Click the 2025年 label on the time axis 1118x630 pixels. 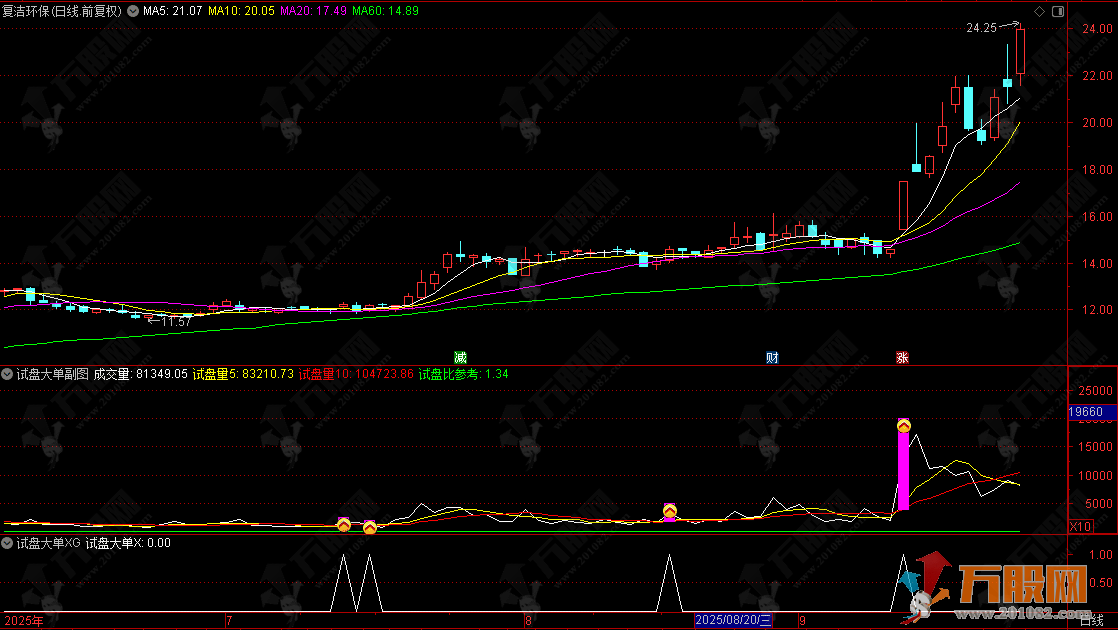[x=24, y=621]
